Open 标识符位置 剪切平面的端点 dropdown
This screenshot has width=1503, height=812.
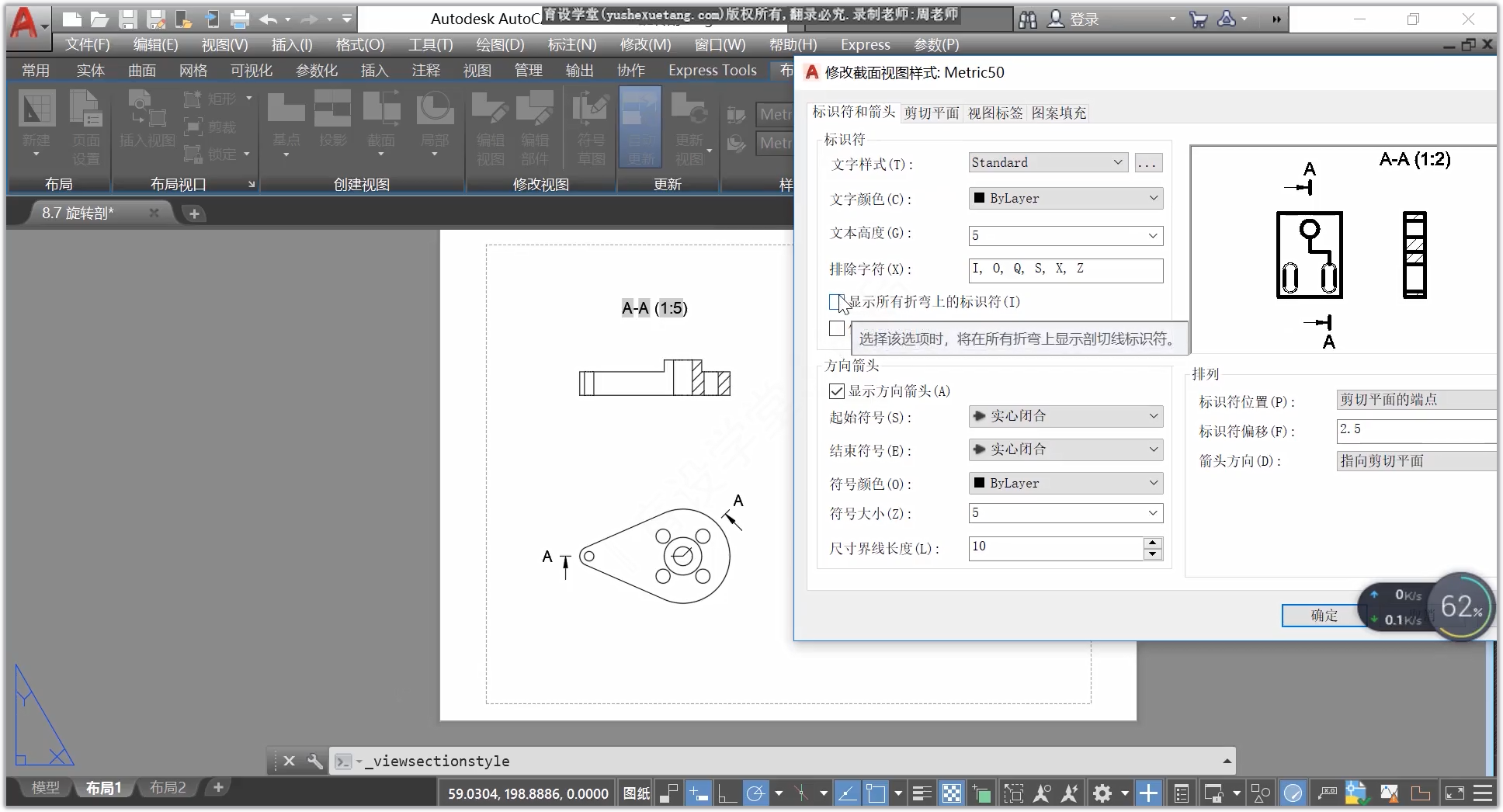pos(1416,400)
